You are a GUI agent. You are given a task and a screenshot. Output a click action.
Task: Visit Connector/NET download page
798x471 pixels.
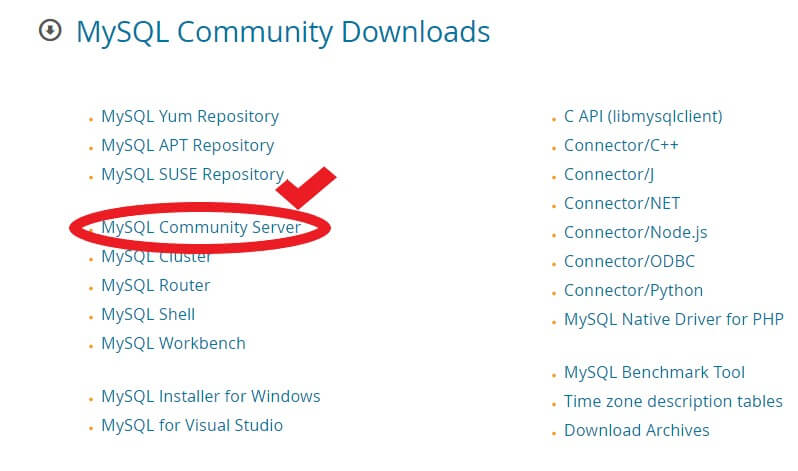coord(622,204)
